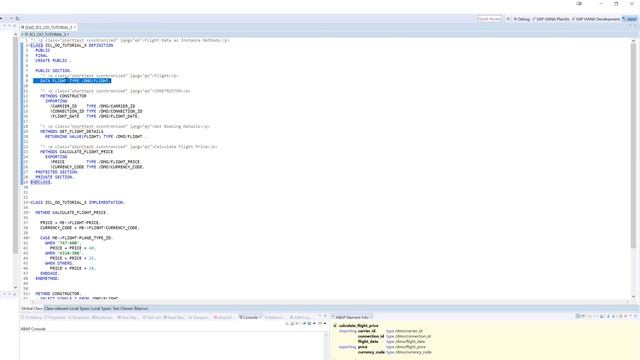Image resolution: width=640 pixels, height=360 pixels.
Task: Click the CLASS ZCL_OO_TUTORIAL_3 IMPLEMENTATION line
Action: click(x=78, y=202)
